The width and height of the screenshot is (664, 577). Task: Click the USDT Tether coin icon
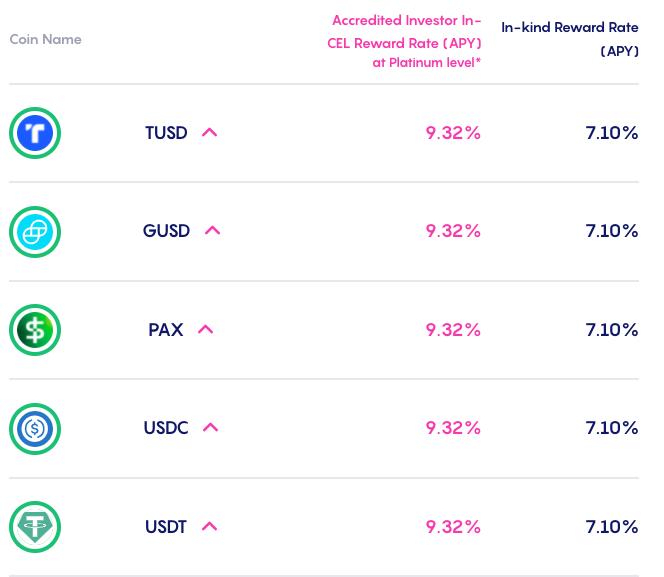[x=35, y=527]
